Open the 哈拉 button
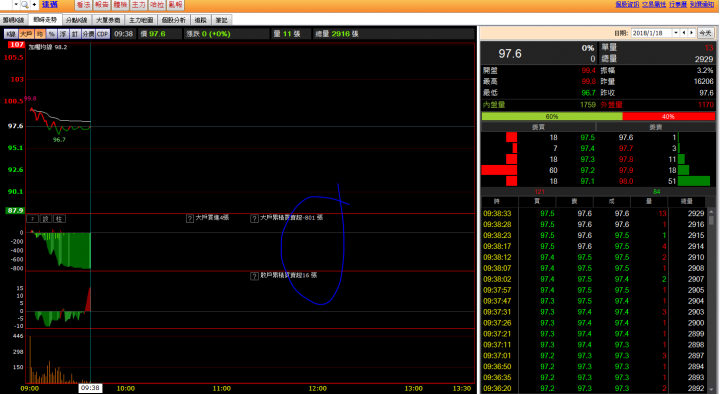 [x=157, y=5]
